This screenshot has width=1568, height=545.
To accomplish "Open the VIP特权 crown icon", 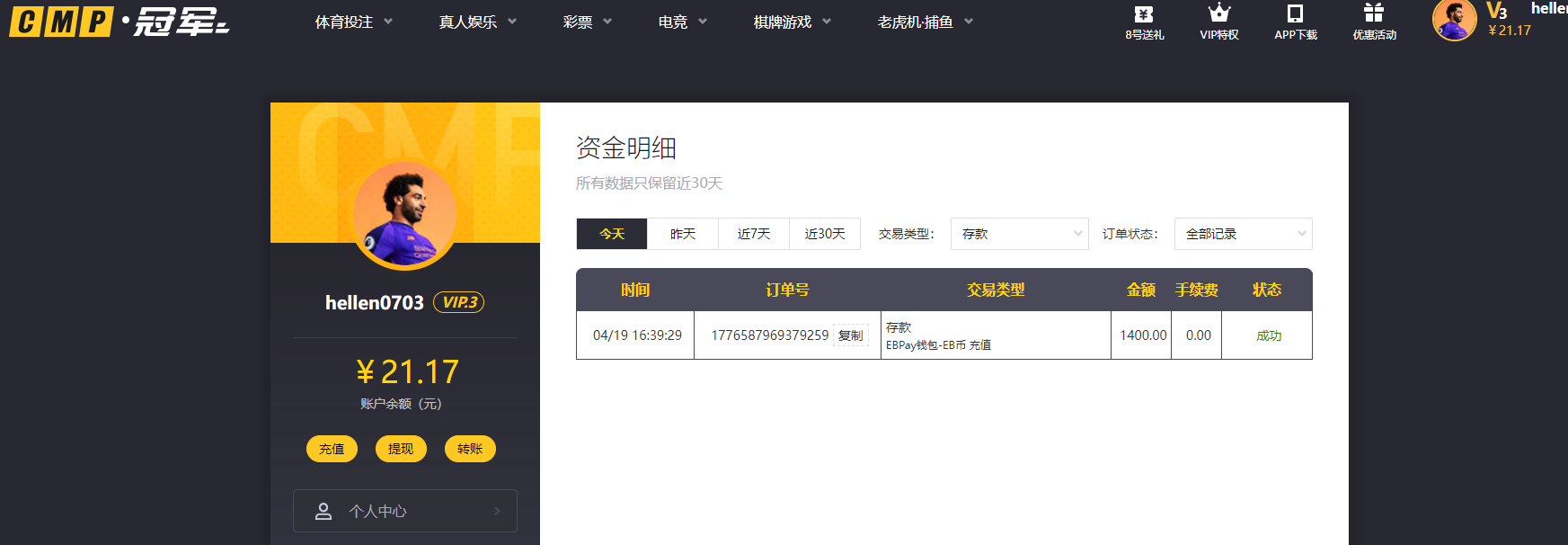I will (x=1219, y=13).
